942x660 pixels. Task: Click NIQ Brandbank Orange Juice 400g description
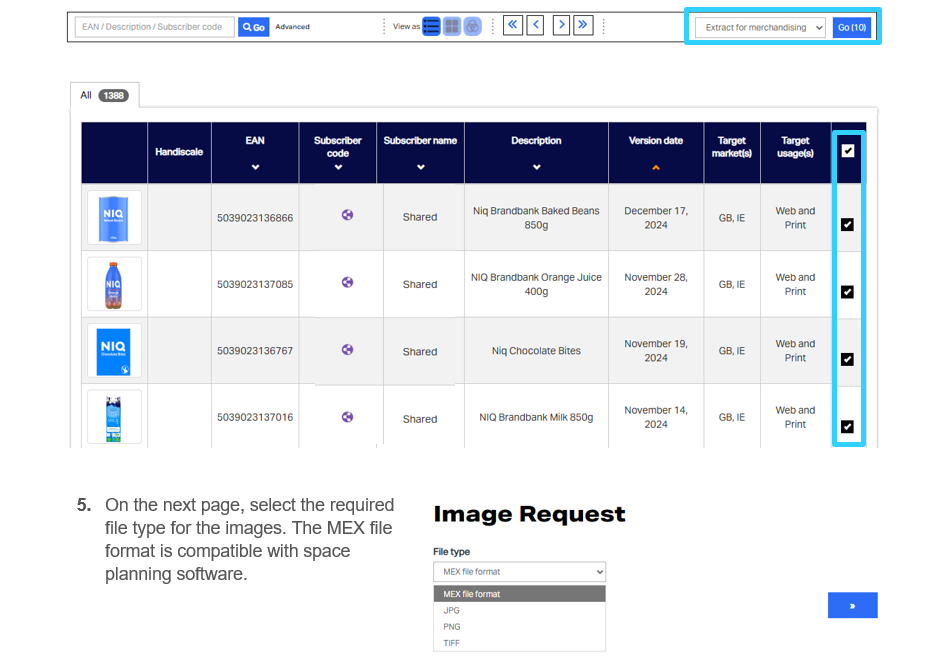click(536, 284)
